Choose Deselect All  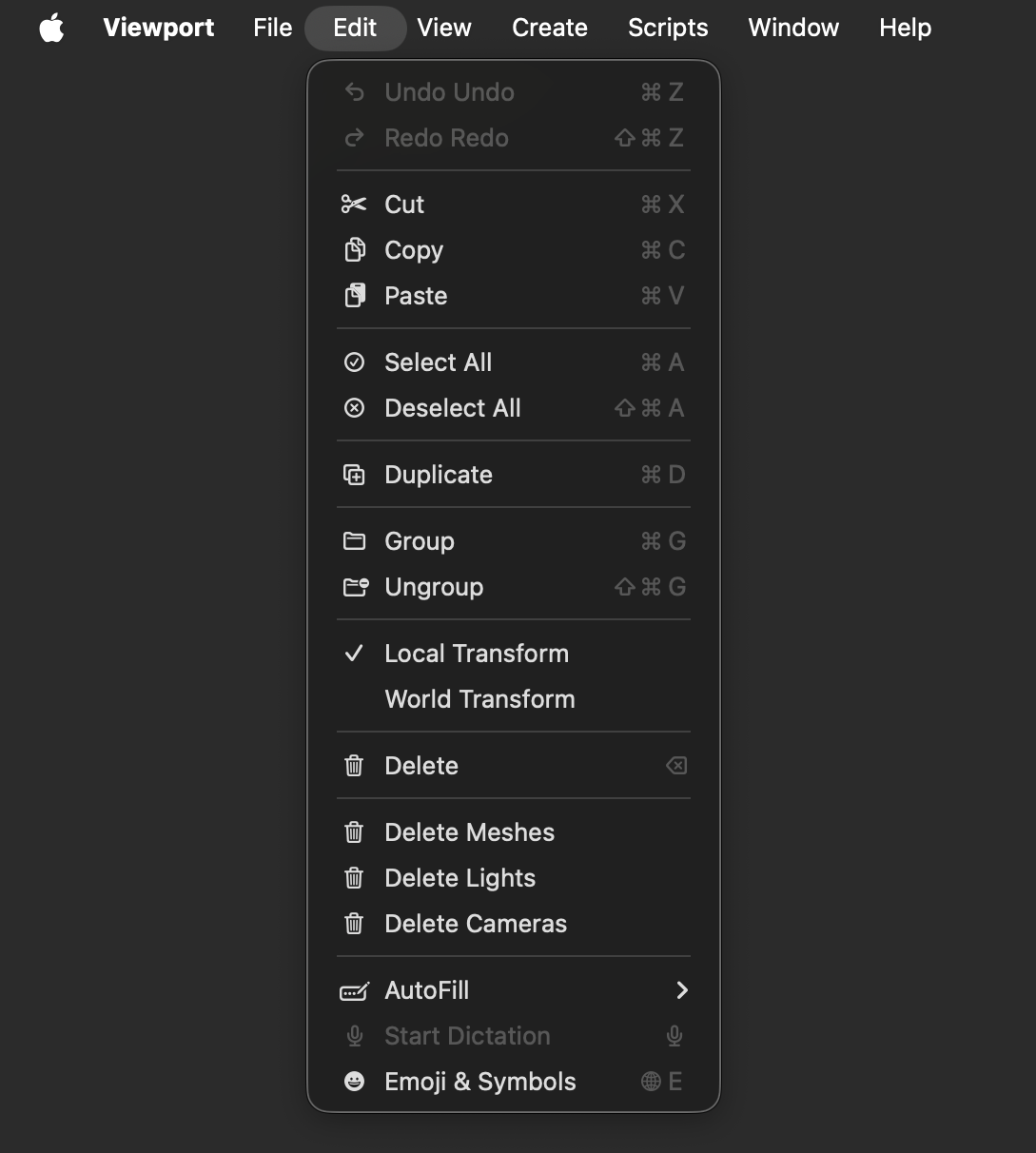tap(514, 408)
